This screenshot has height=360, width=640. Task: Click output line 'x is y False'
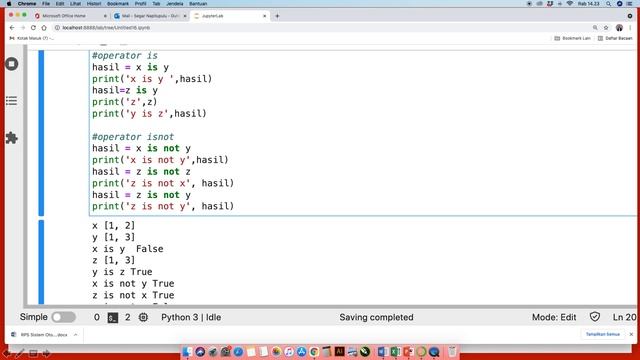[x=128, y=249]
